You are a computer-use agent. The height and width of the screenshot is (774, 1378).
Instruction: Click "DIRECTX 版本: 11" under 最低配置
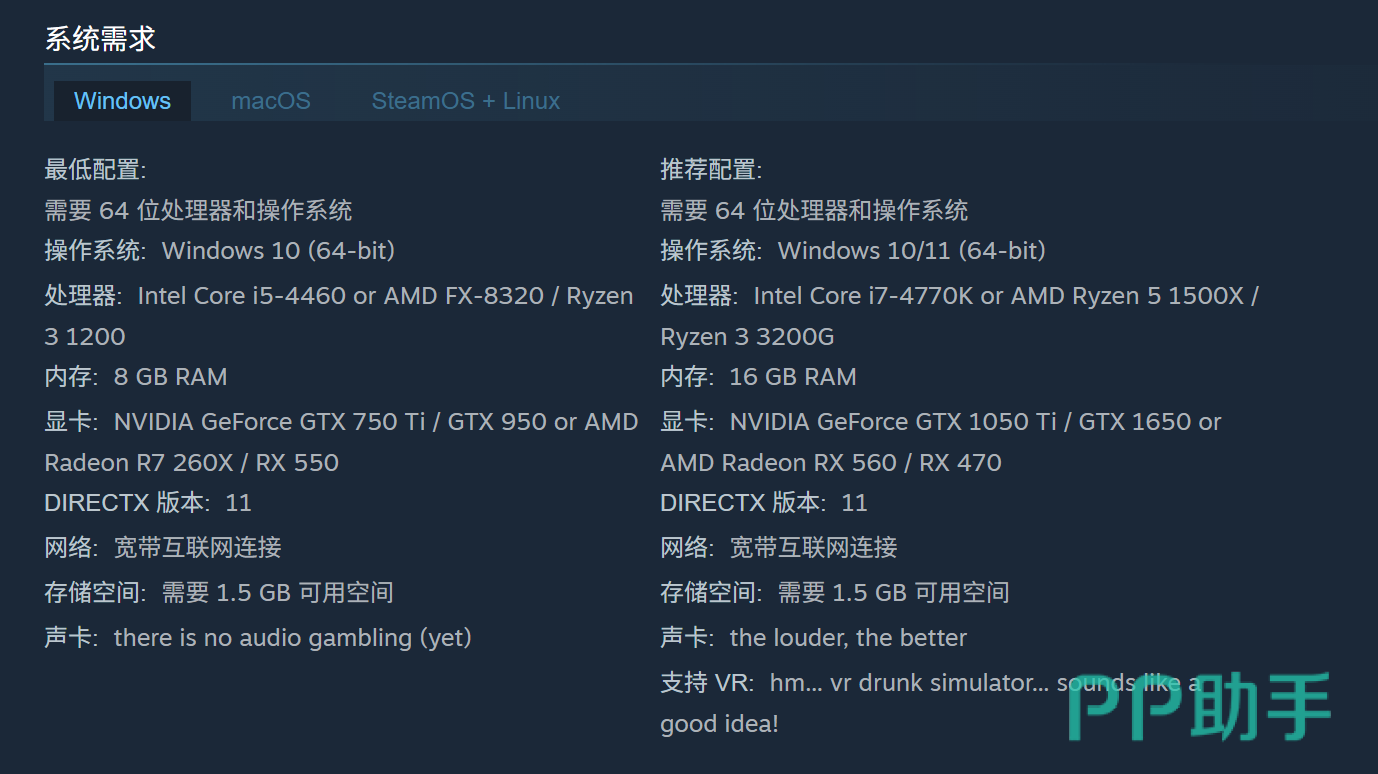(x=148, y=503)
